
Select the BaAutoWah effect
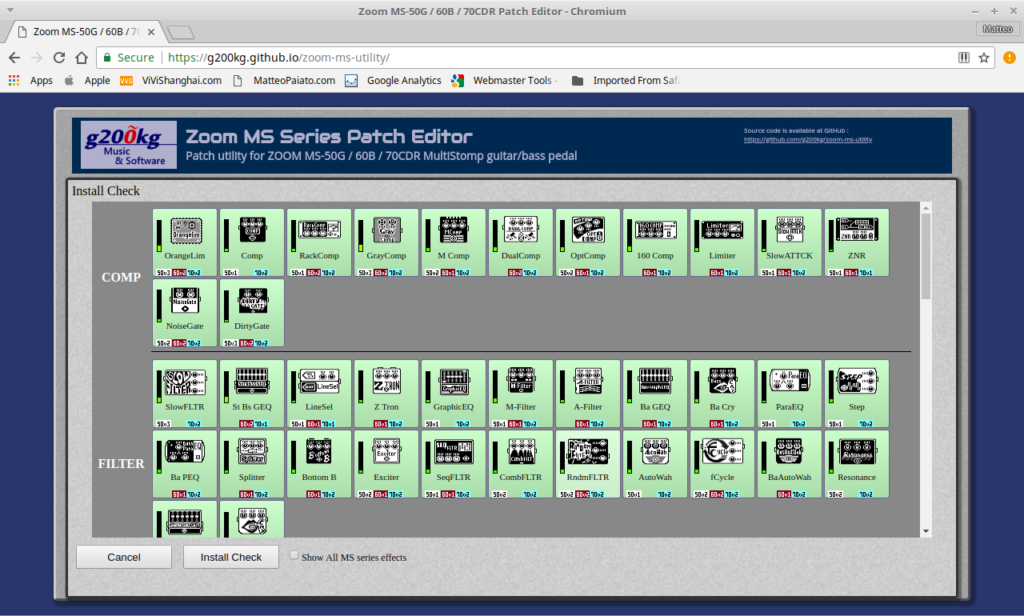(790, 464)
